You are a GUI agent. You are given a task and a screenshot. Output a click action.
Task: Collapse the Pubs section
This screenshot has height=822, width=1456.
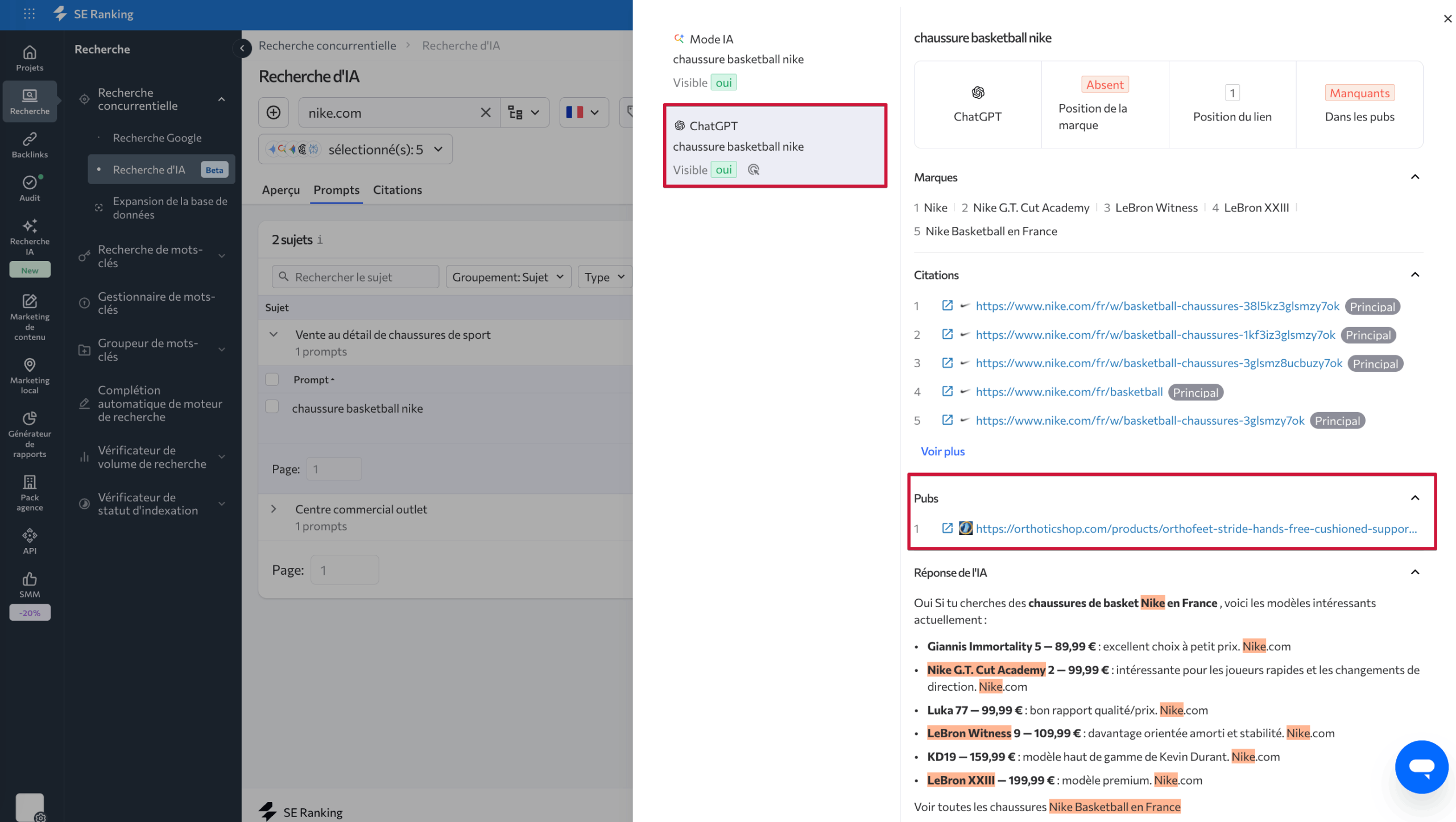[1414, 498]
